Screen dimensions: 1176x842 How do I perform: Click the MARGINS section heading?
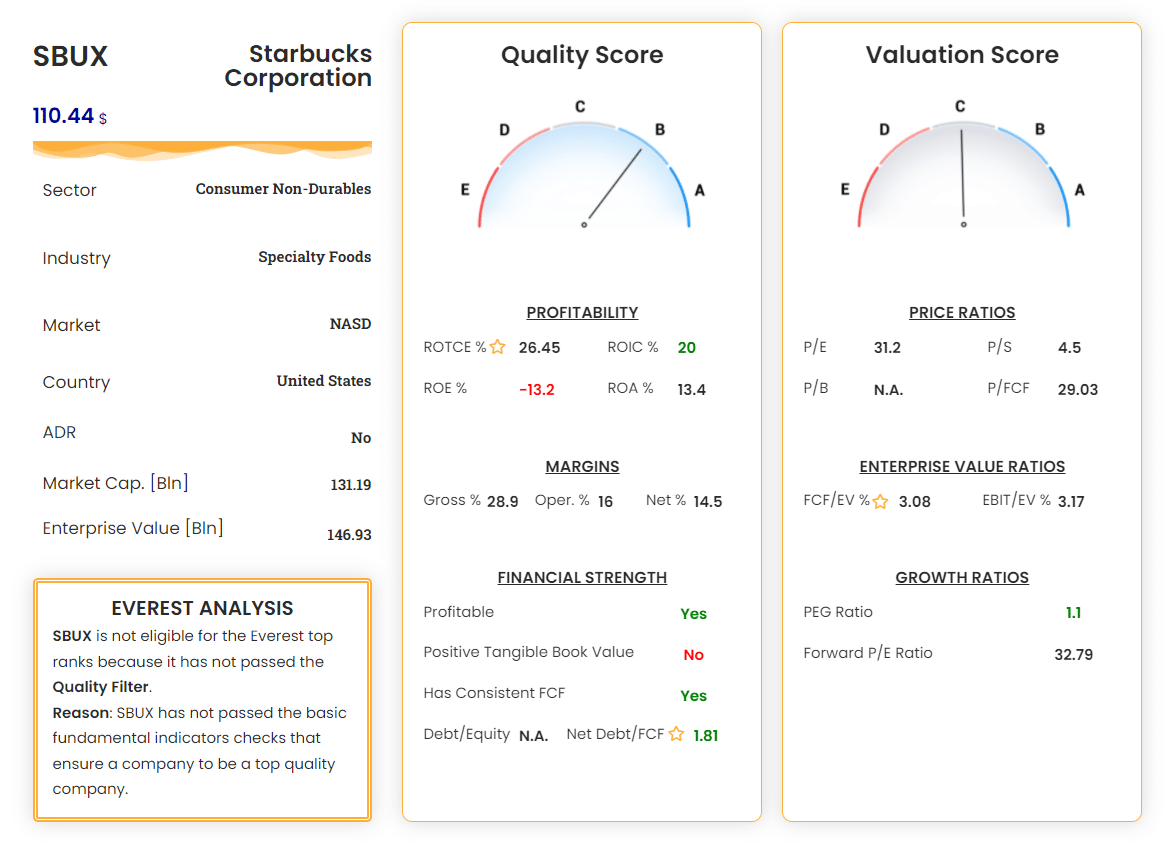click(582, 466)
